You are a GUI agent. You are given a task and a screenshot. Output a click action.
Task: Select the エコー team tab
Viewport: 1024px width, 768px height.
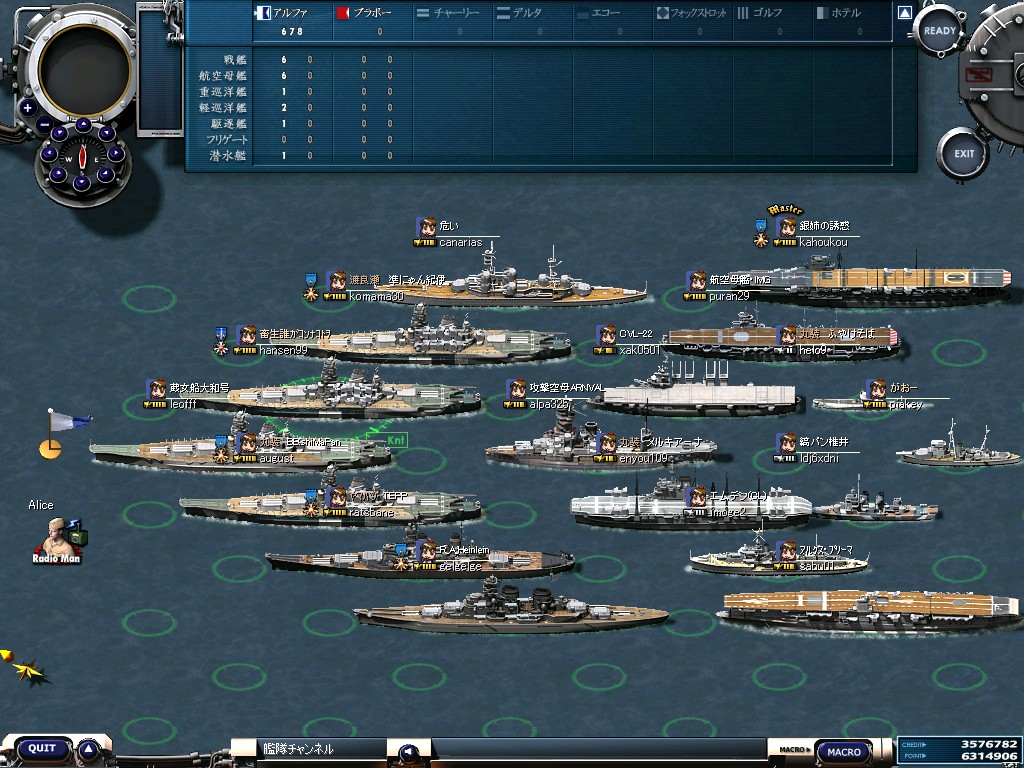613,21
